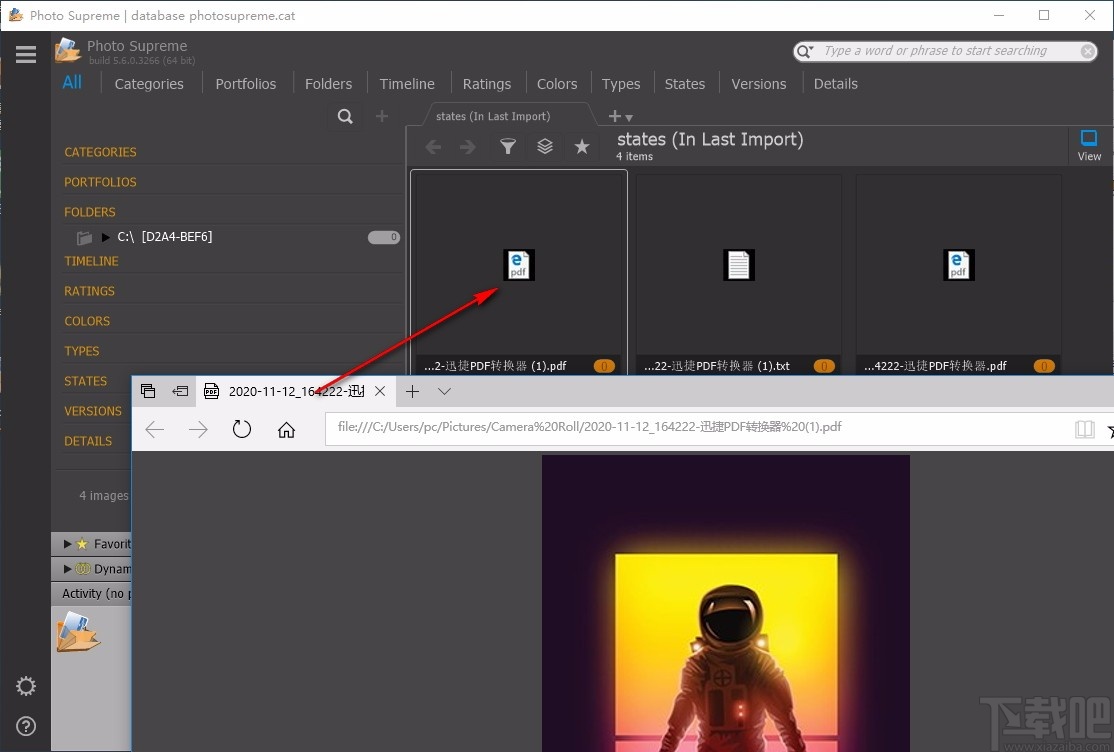
Task: Expand the C:\ [D2A4-BEF6] folder tree
Action: click(x=106, y=237)
